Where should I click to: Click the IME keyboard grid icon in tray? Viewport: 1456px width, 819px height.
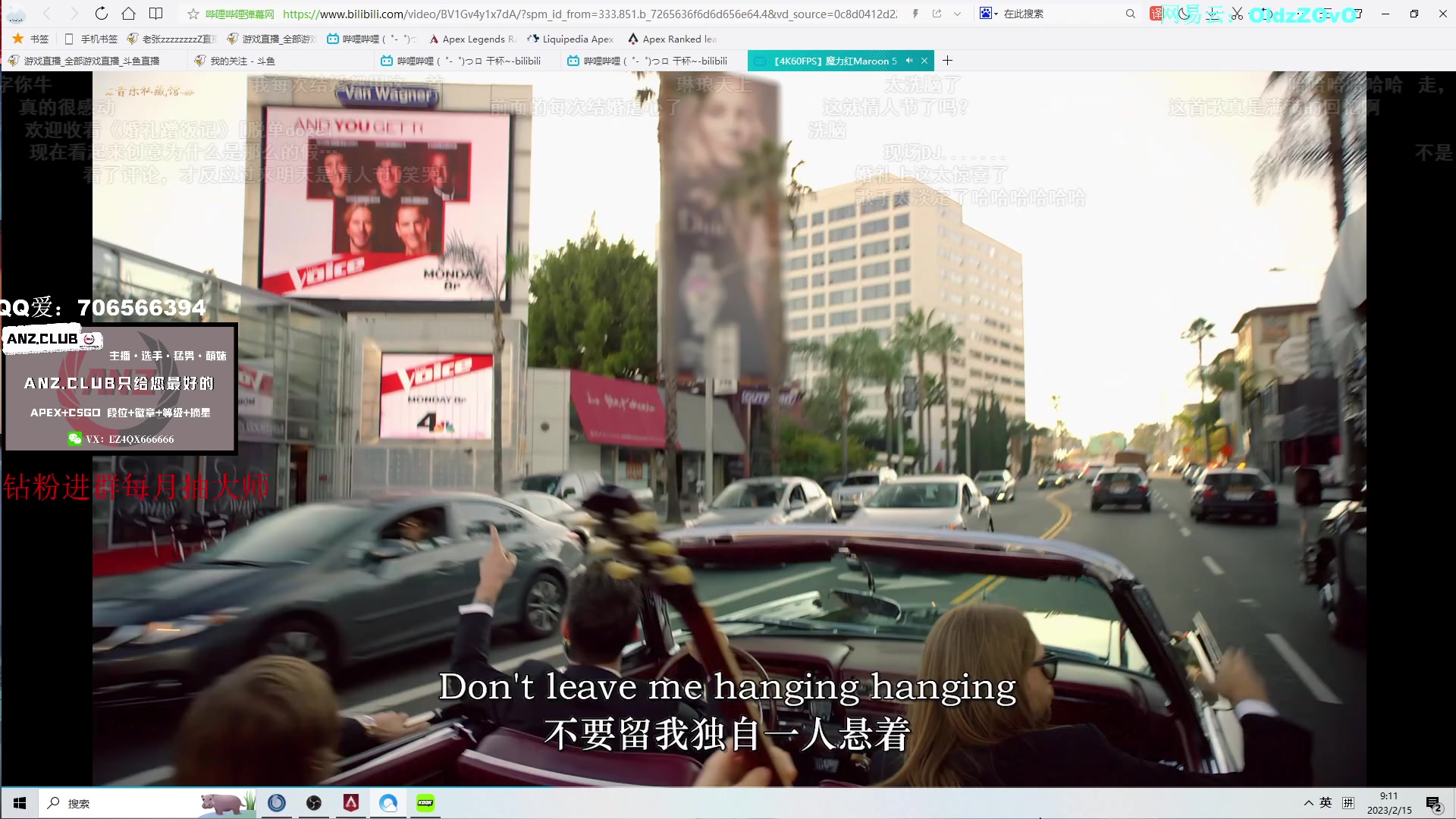coord(1348,803)
